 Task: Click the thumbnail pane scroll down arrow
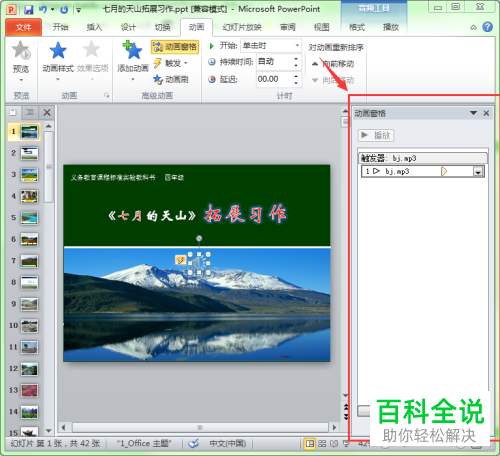coord(49,431)
